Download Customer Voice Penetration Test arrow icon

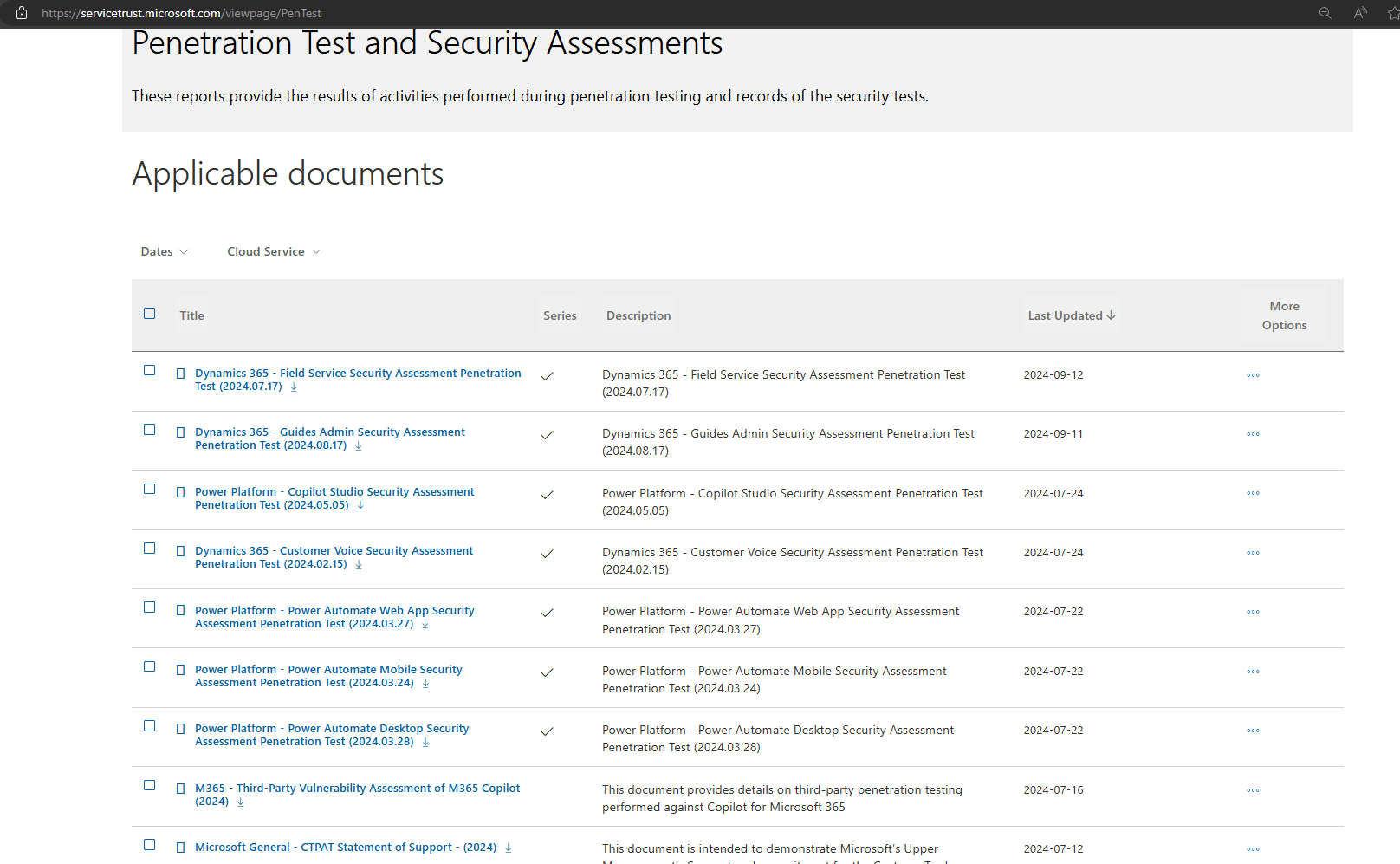[359, 565]
